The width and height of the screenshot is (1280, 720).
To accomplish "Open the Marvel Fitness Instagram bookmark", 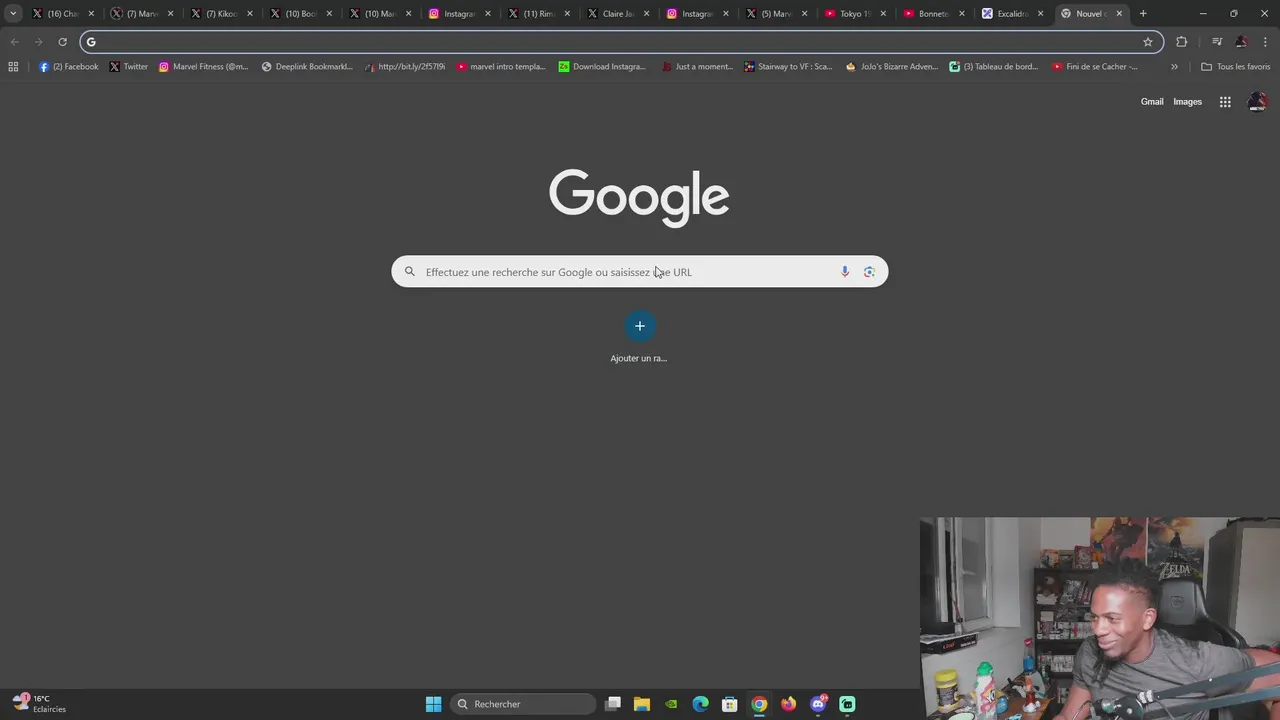I will [204, 67].
